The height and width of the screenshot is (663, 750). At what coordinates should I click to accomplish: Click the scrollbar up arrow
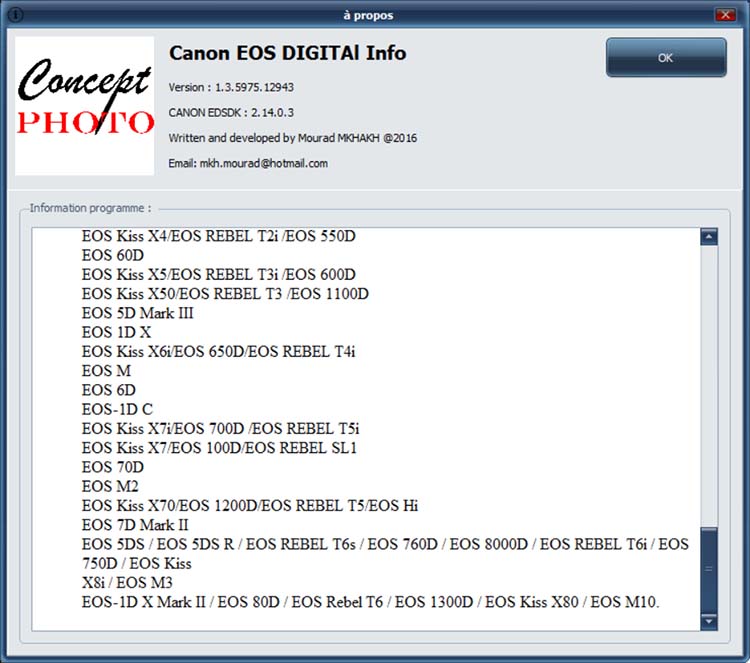708,236
